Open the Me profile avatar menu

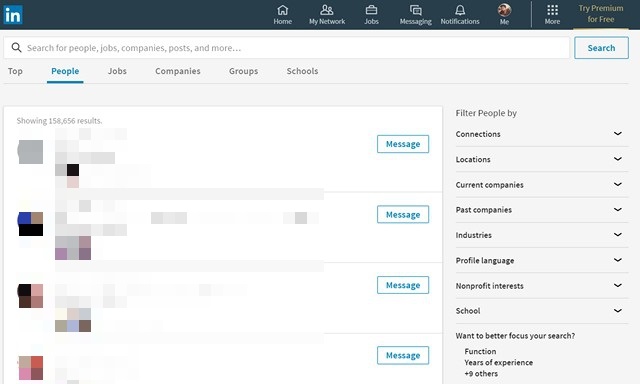(504, 10)
